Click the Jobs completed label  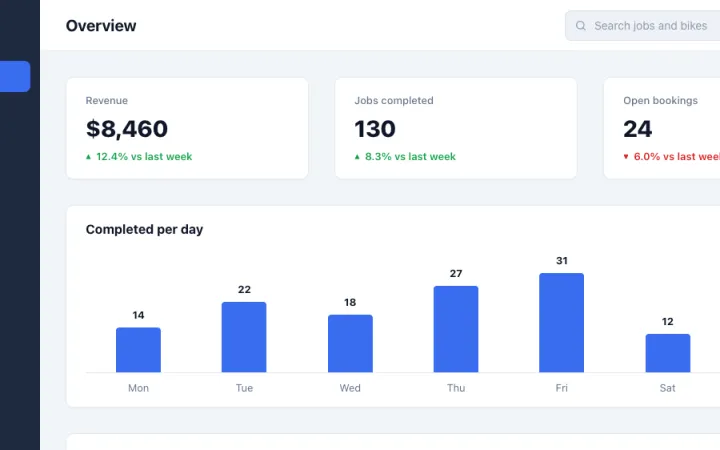(x=394, y=101)
